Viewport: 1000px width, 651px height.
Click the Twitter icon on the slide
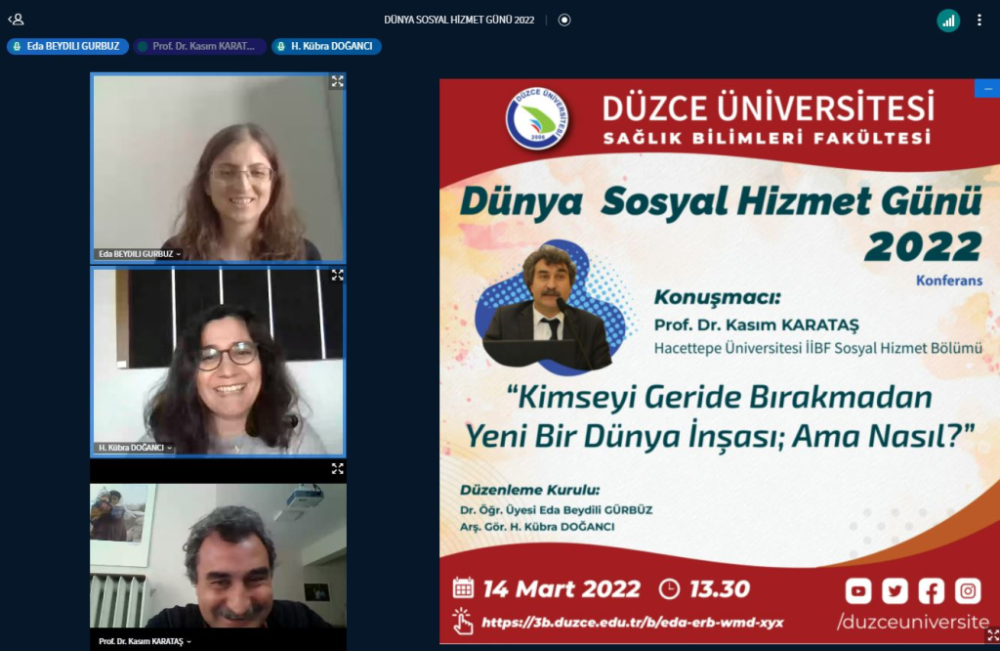[895, 591]
